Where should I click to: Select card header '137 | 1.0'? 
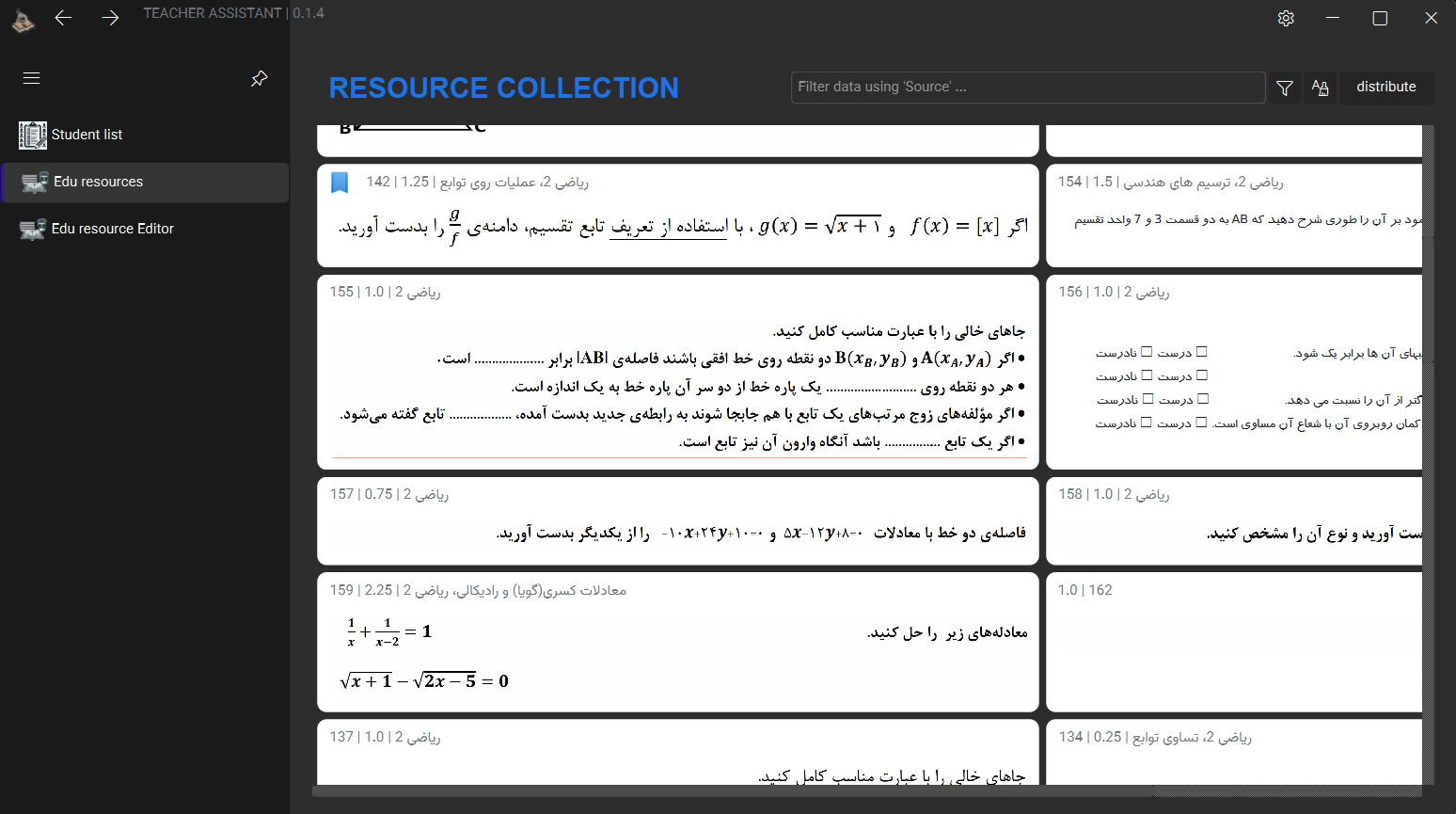385,738
